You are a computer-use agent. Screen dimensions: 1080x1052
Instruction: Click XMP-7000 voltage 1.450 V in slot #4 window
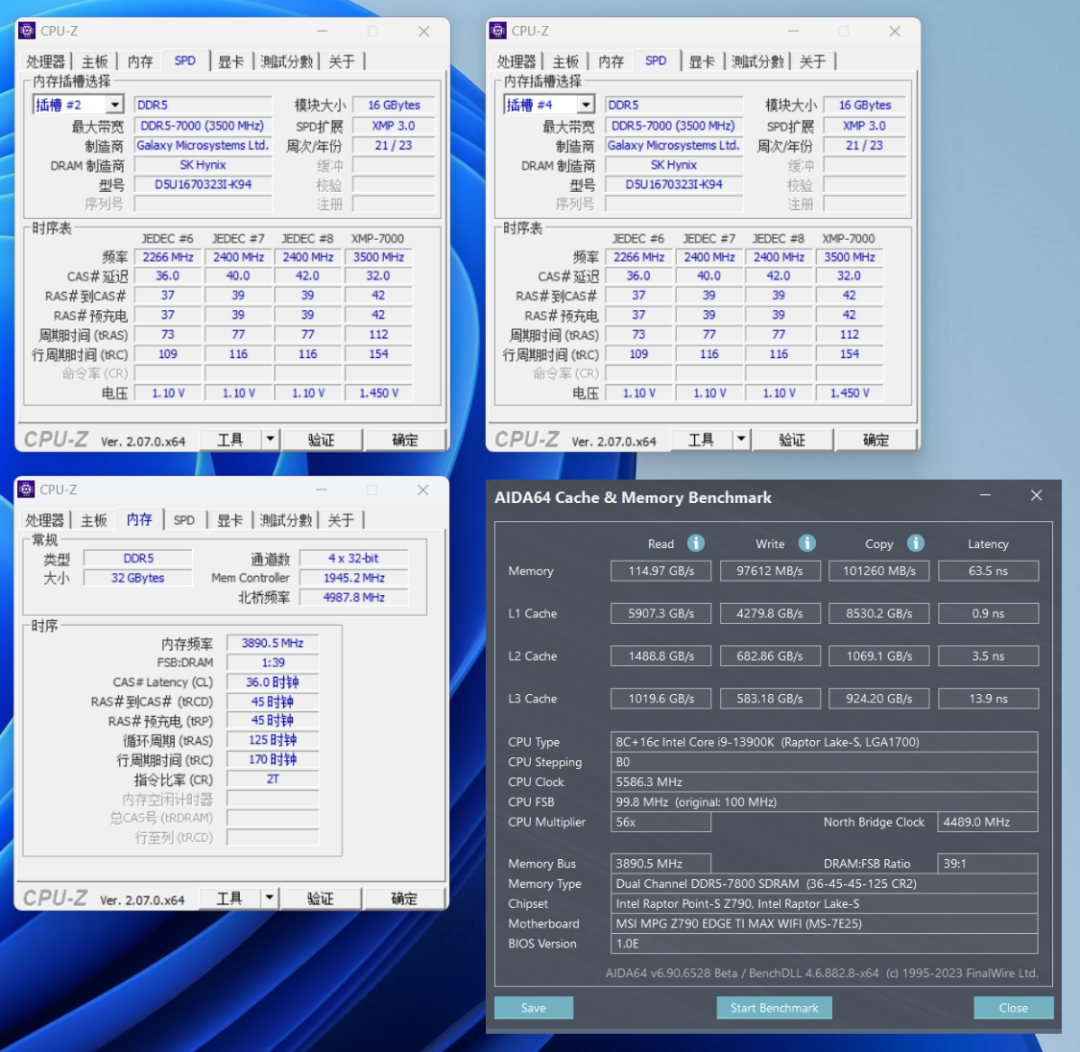click(849, 393)
